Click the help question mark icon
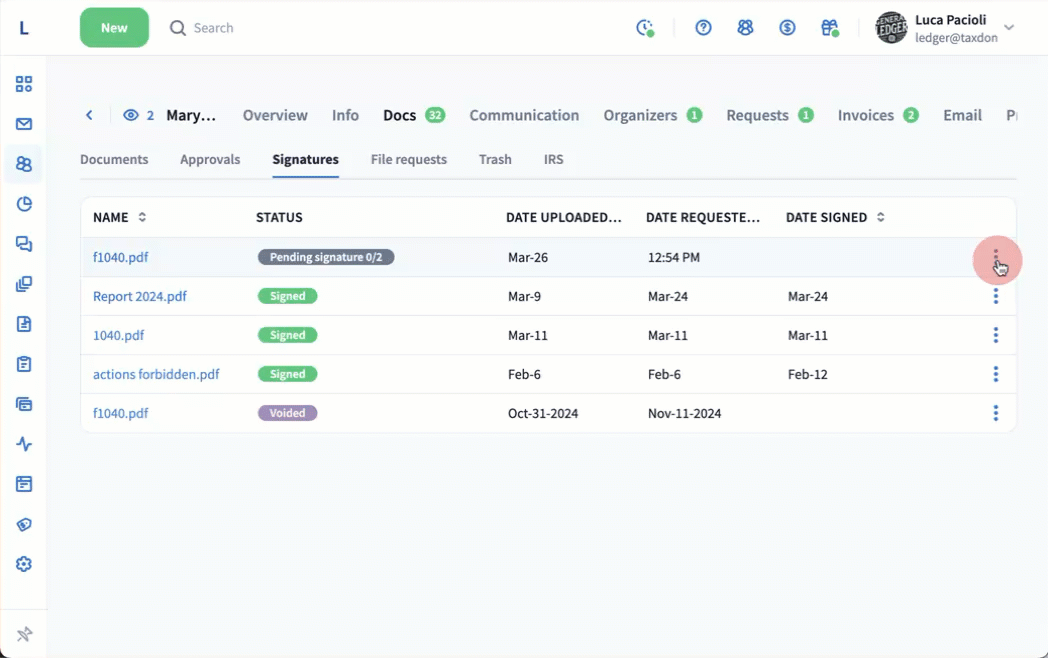1048x658 pixels. click(x=703, y=28)
